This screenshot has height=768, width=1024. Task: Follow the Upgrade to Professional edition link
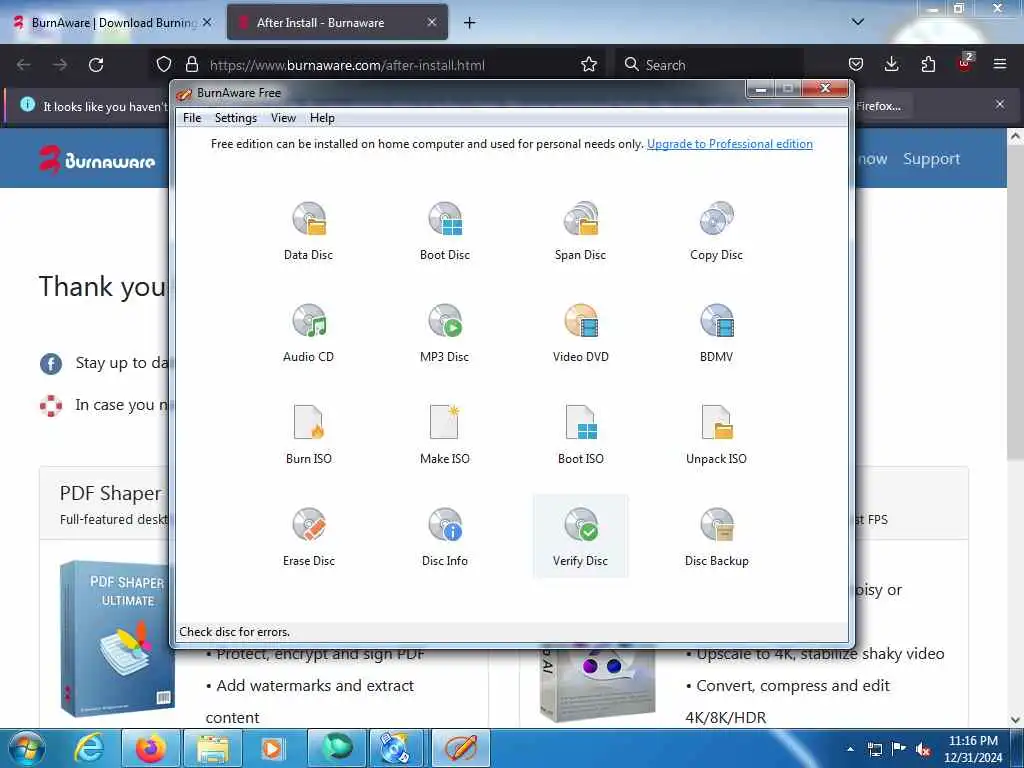729,144
